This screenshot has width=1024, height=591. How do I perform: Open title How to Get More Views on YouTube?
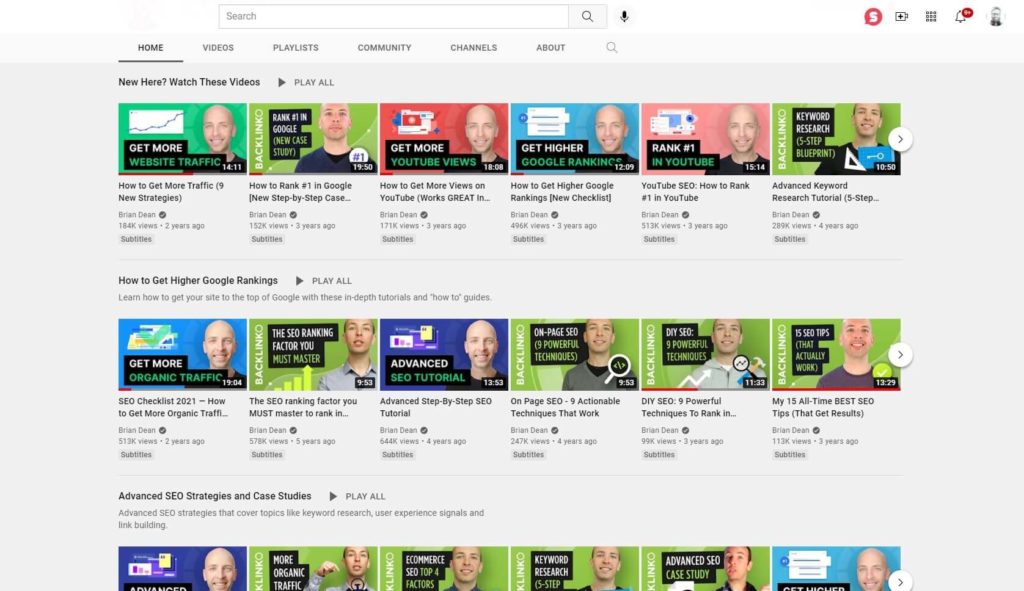pos(435,191)
